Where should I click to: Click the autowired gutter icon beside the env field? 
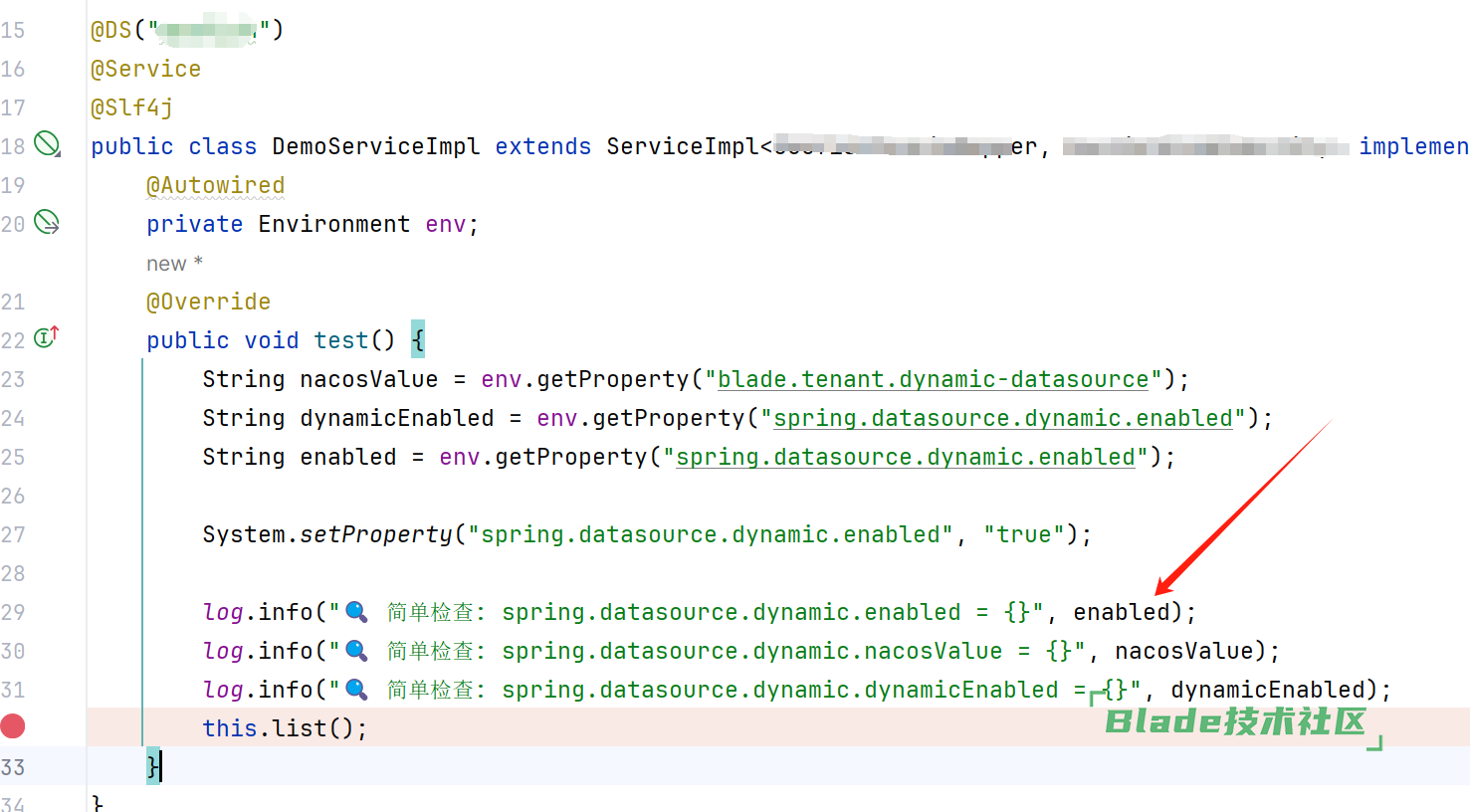pos(47,222)
